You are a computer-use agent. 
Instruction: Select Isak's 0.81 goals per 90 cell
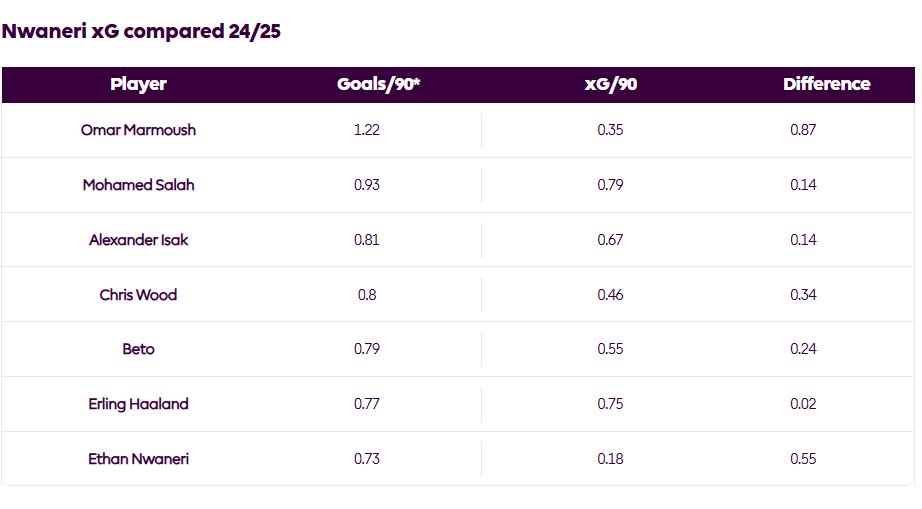point(367,240)
